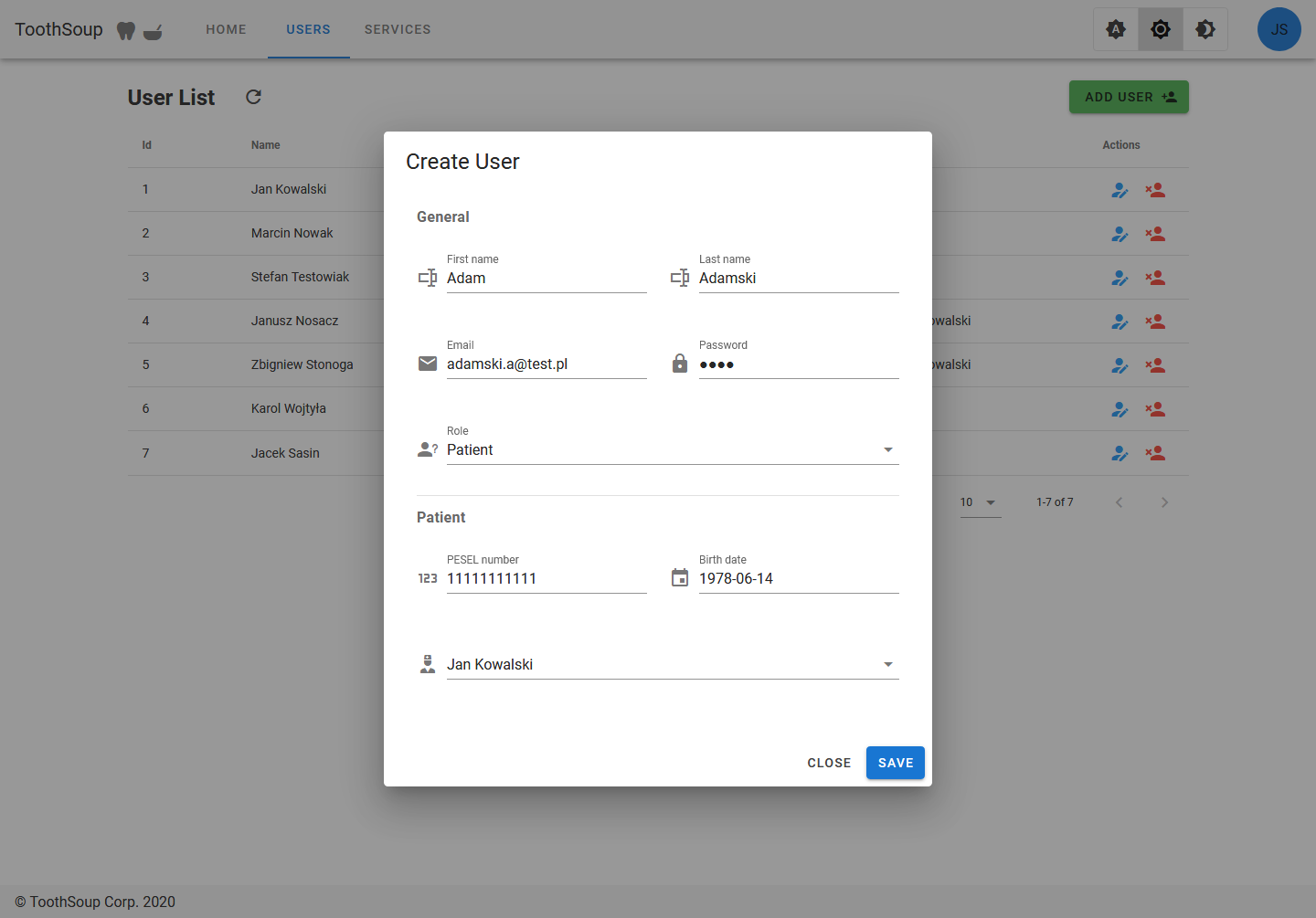Edit the Birth date field
Screen dimensions: 1316x918
pyautogui.click(x=799, y=579)
